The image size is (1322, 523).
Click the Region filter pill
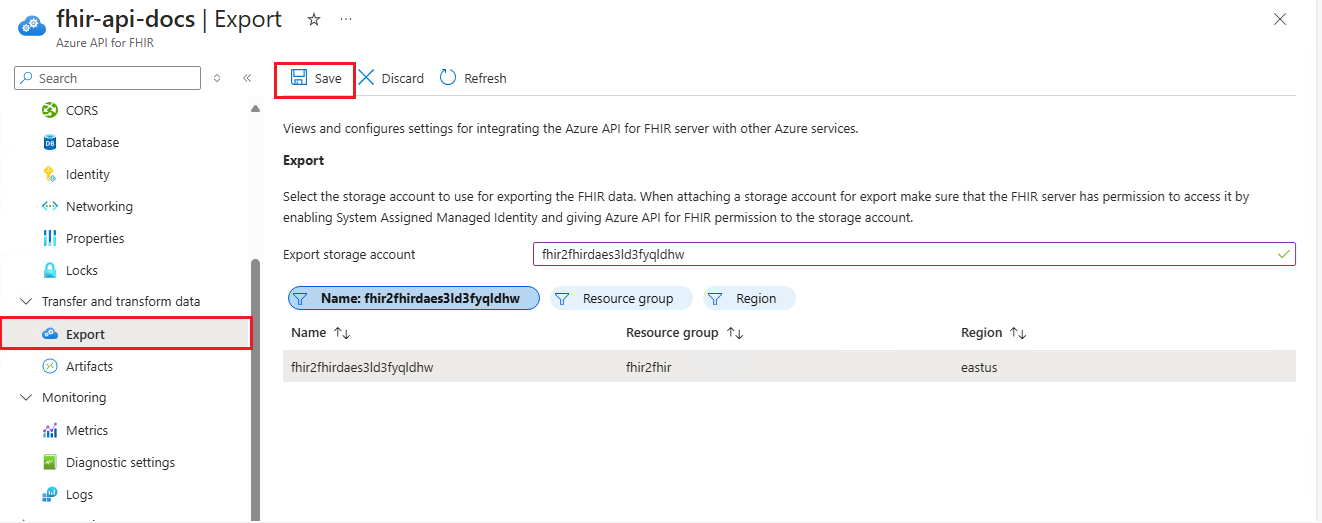pyautogui.click(x=748, y=298)
